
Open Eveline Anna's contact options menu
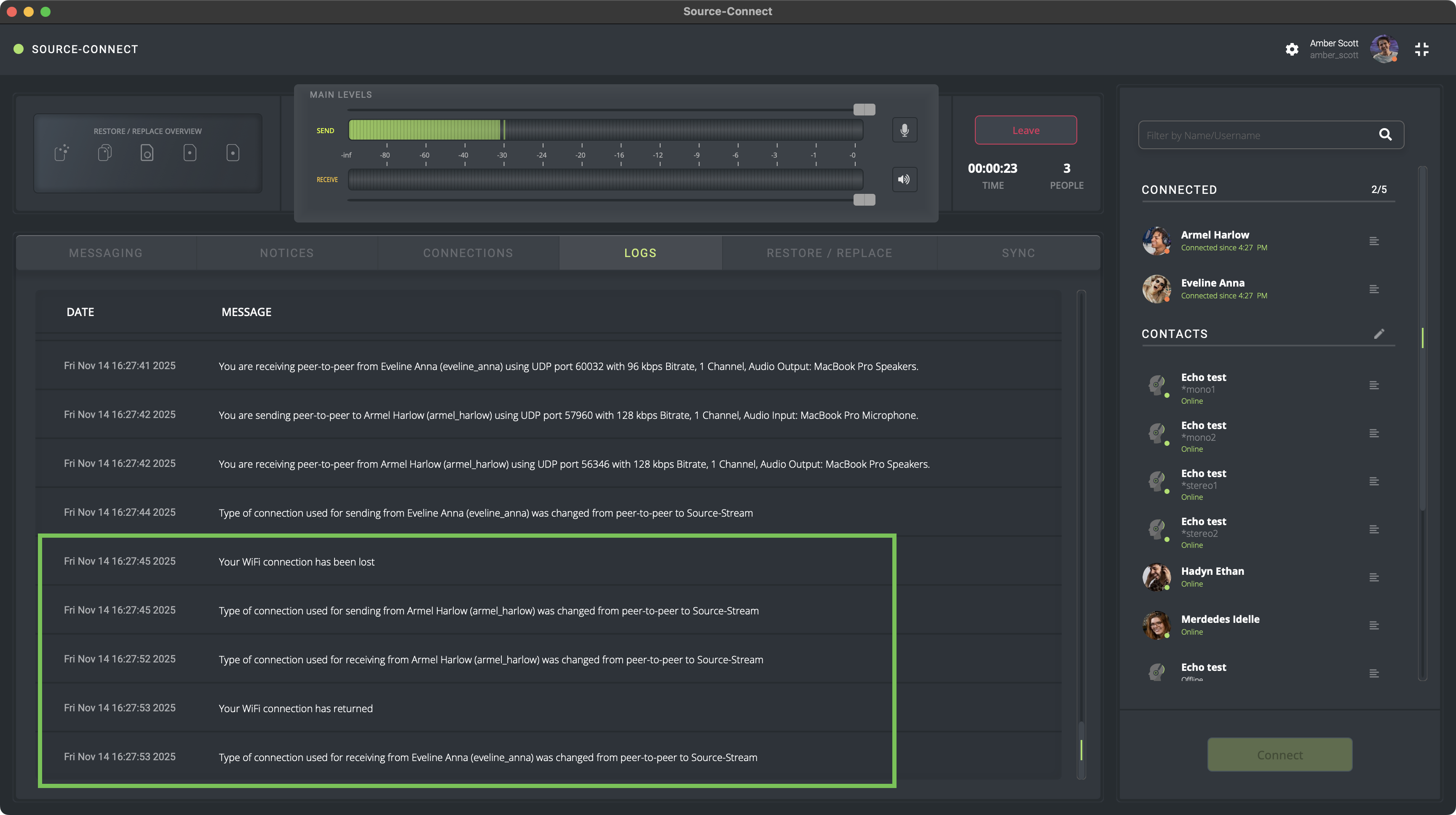click(1374, 290)
